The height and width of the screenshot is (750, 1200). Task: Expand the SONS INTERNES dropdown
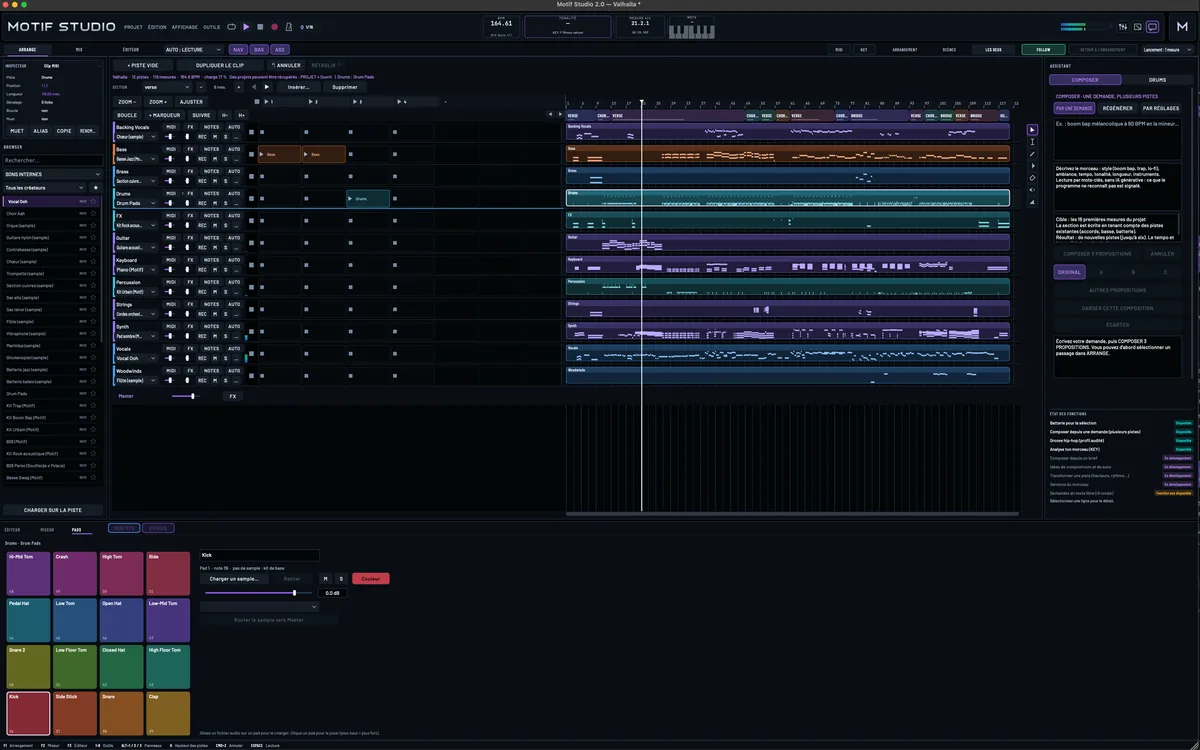pos(52,174)
